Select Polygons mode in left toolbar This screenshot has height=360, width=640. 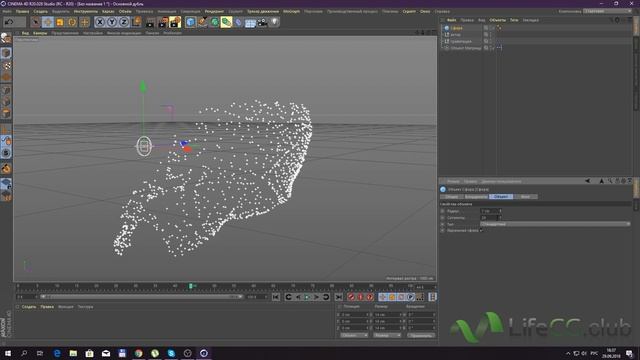point(6,113)
